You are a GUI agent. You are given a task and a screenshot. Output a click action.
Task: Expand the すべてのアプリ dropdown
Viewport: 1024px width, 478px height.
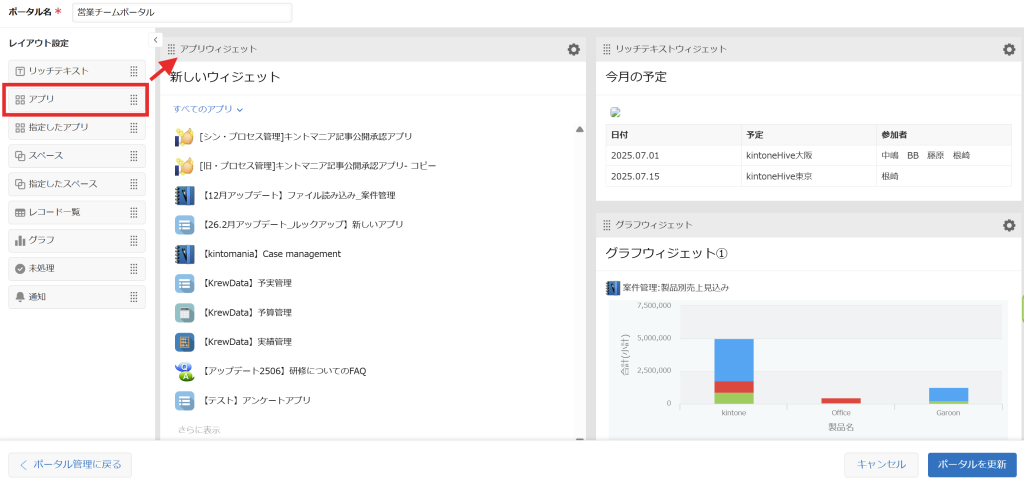pyautogui.click(x=208, y=108)
